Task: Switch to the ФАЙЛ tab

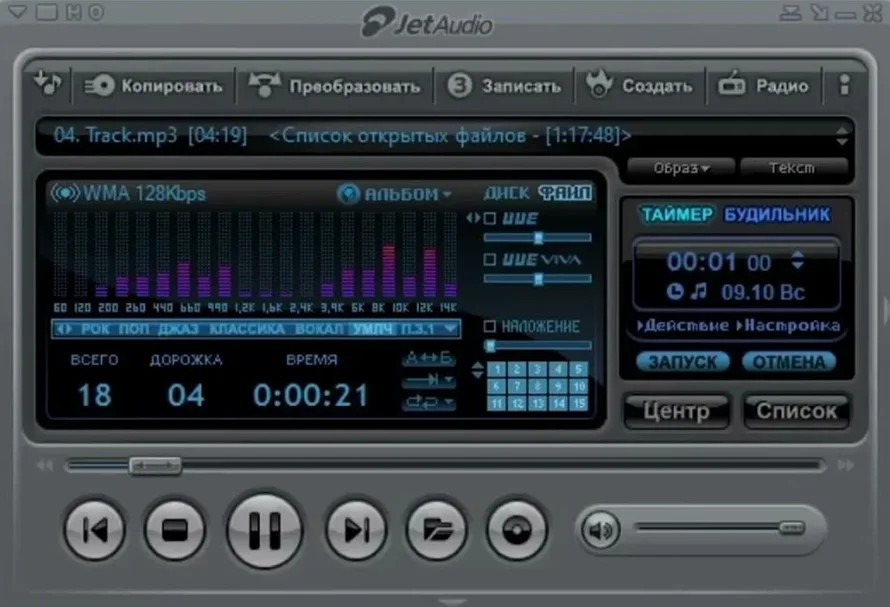Action: 564,191
